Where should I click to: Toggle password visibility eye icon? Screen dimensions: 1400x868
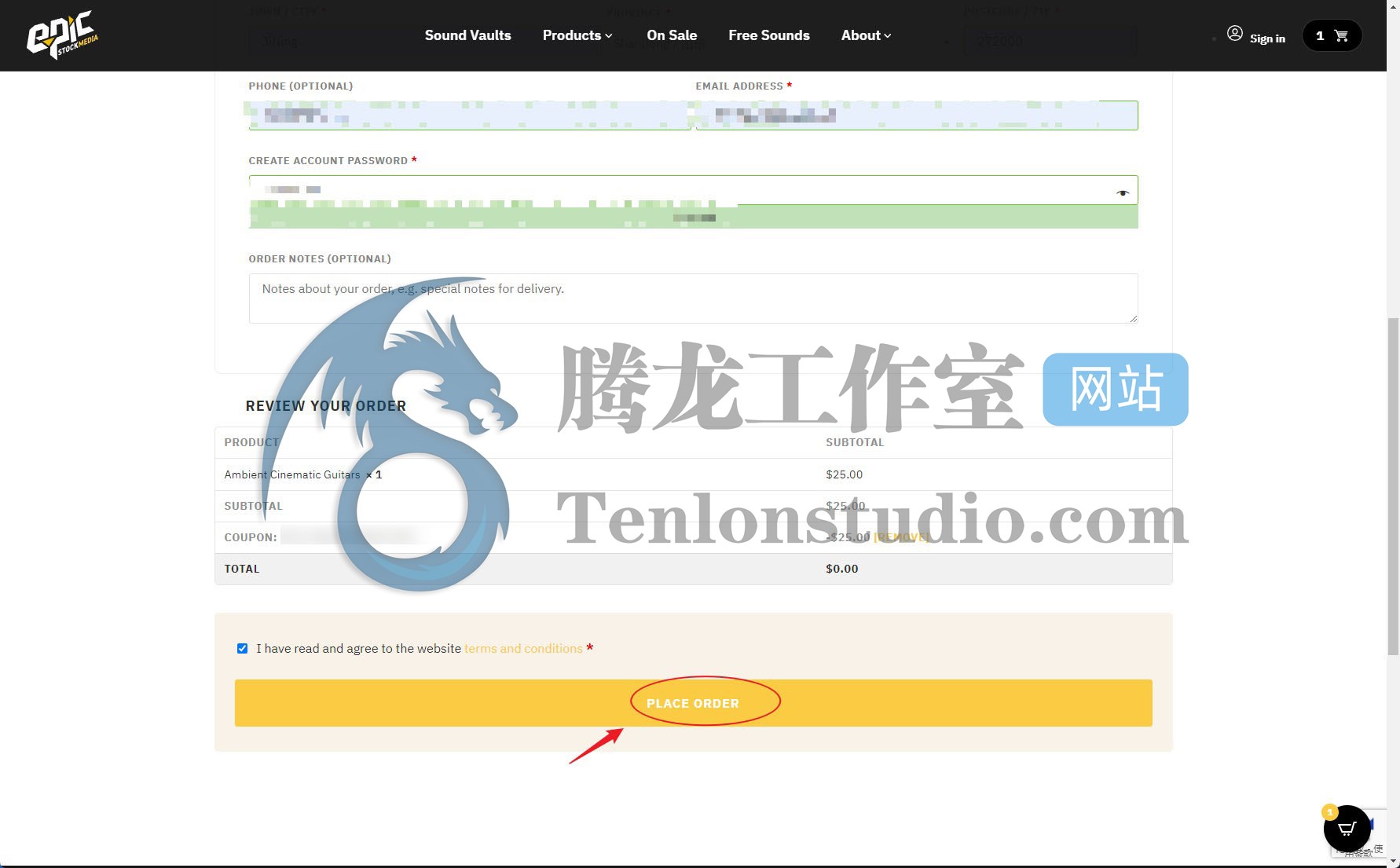pos(1122,192)
